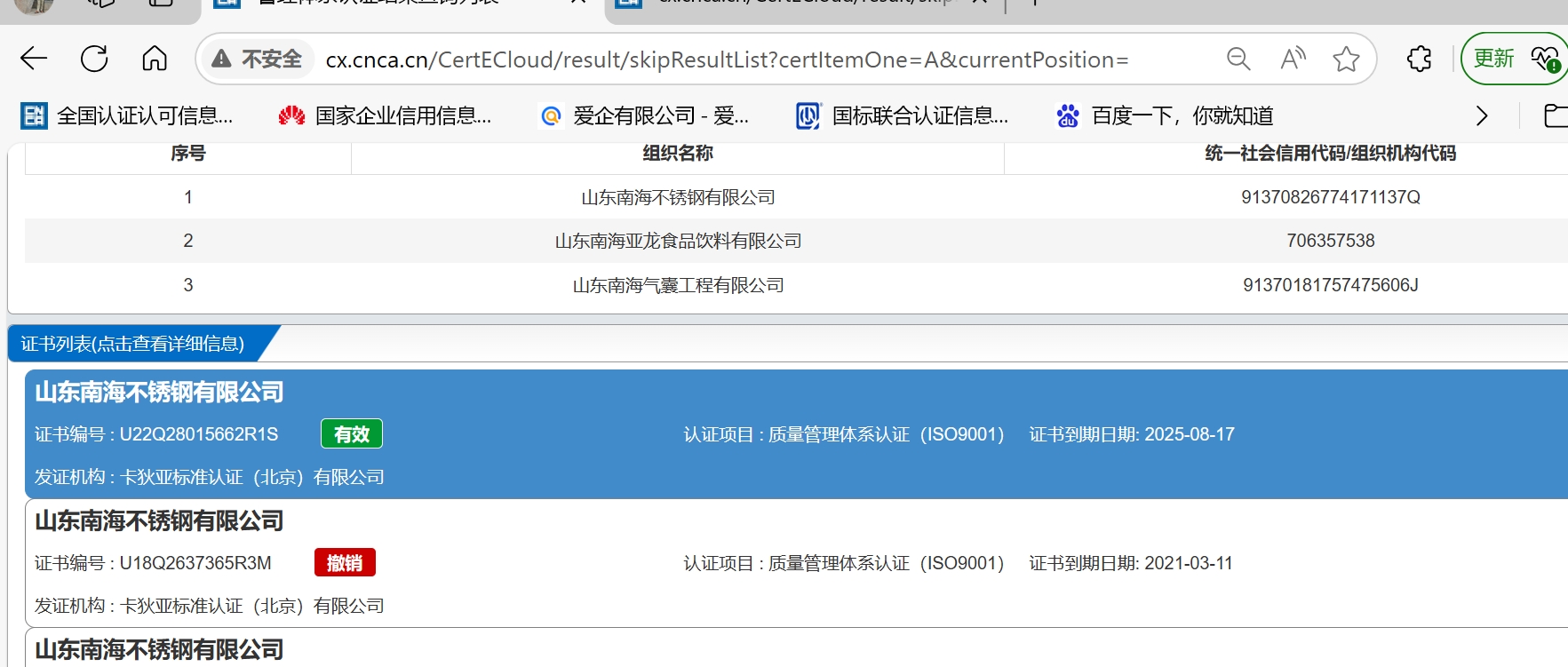This screenshot has width=1568, height=667.
Task: Go back with the browser back arrow
Action: 34,59
